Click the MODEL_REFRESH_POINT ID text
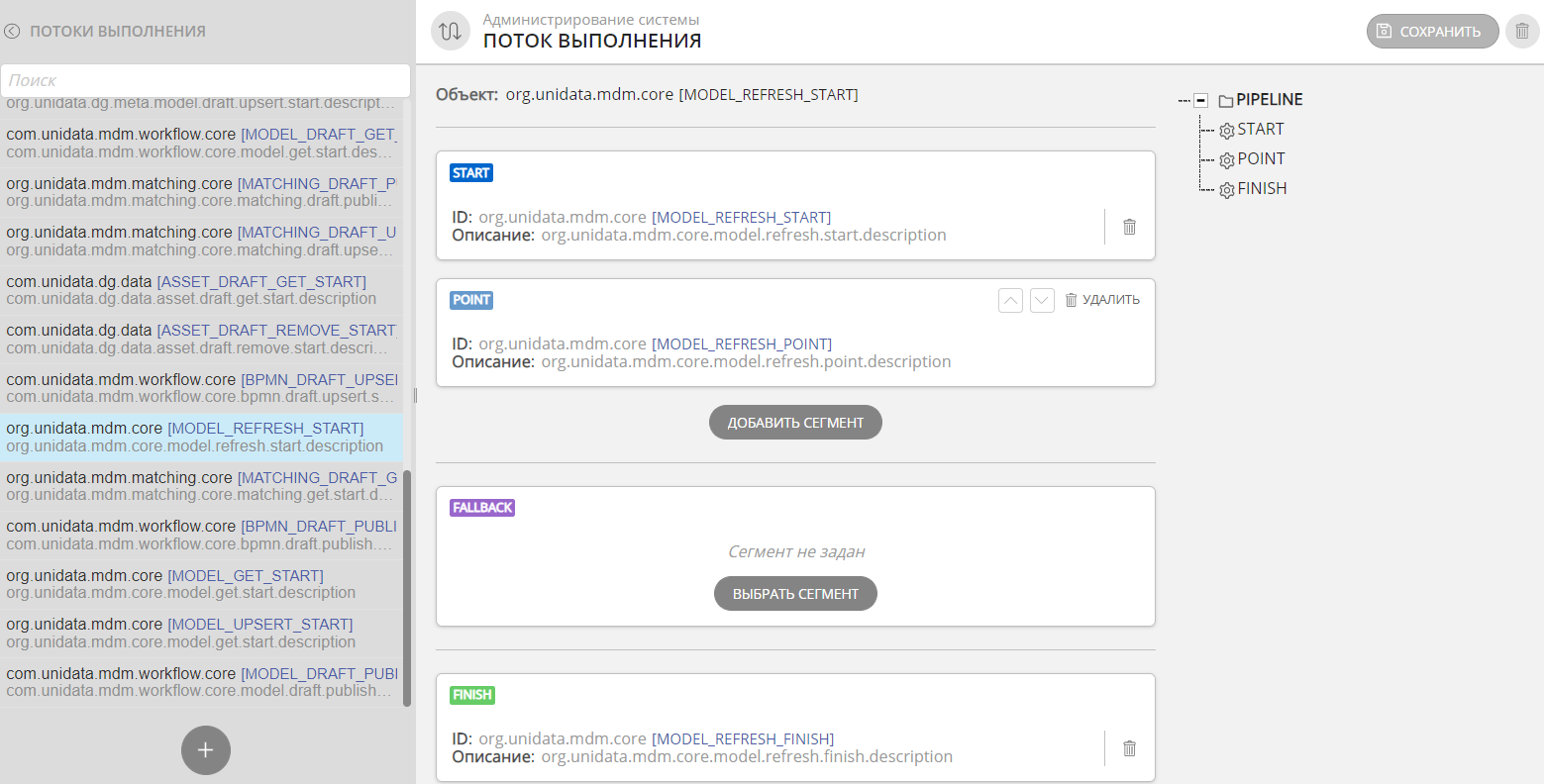This screenshot has height=784, width=1544. (x=742, y=344)
